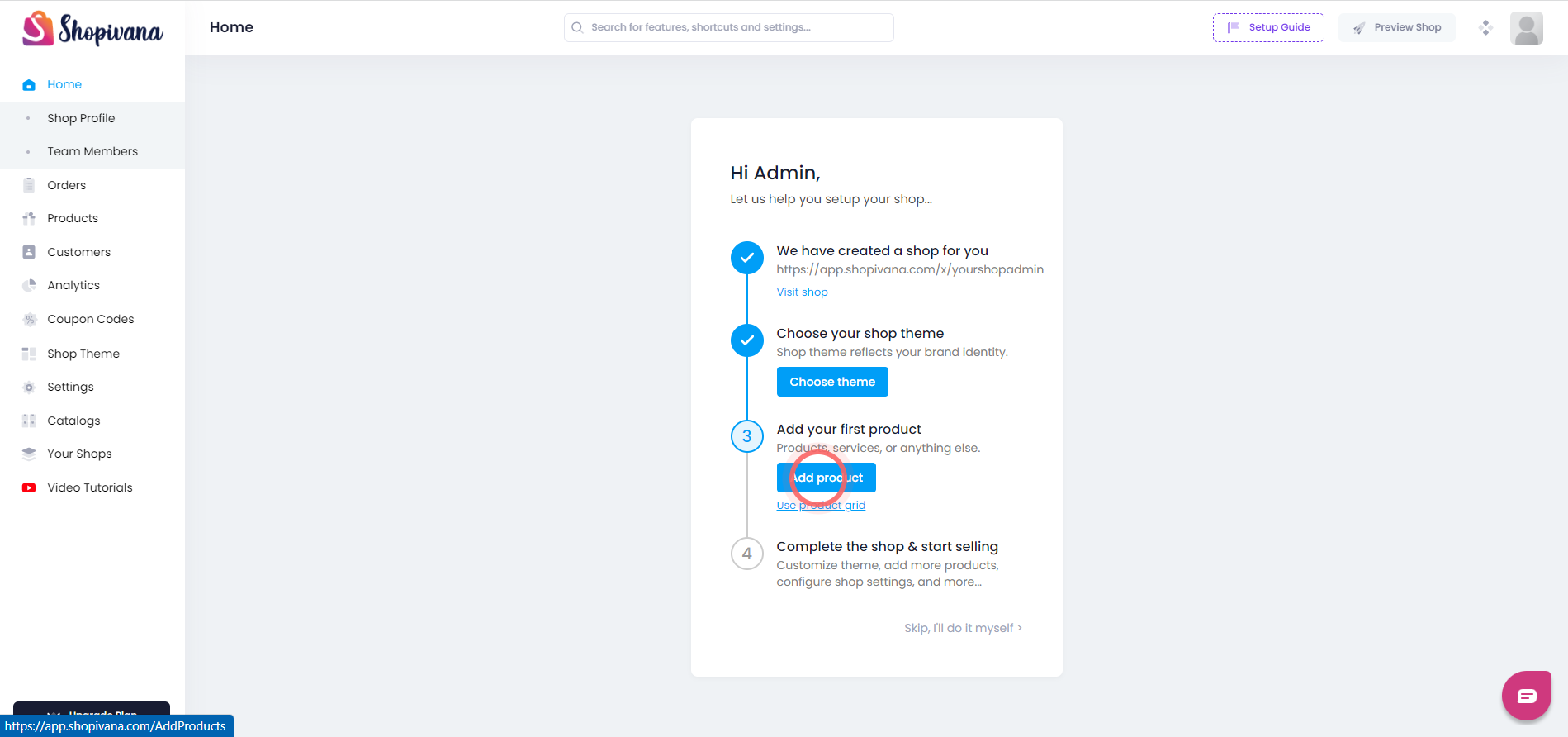Image resolution: width=1568 pixels, height=737 pixels.
Task: Open Coupon Codes from sidebar
Action: coord(92,319)
